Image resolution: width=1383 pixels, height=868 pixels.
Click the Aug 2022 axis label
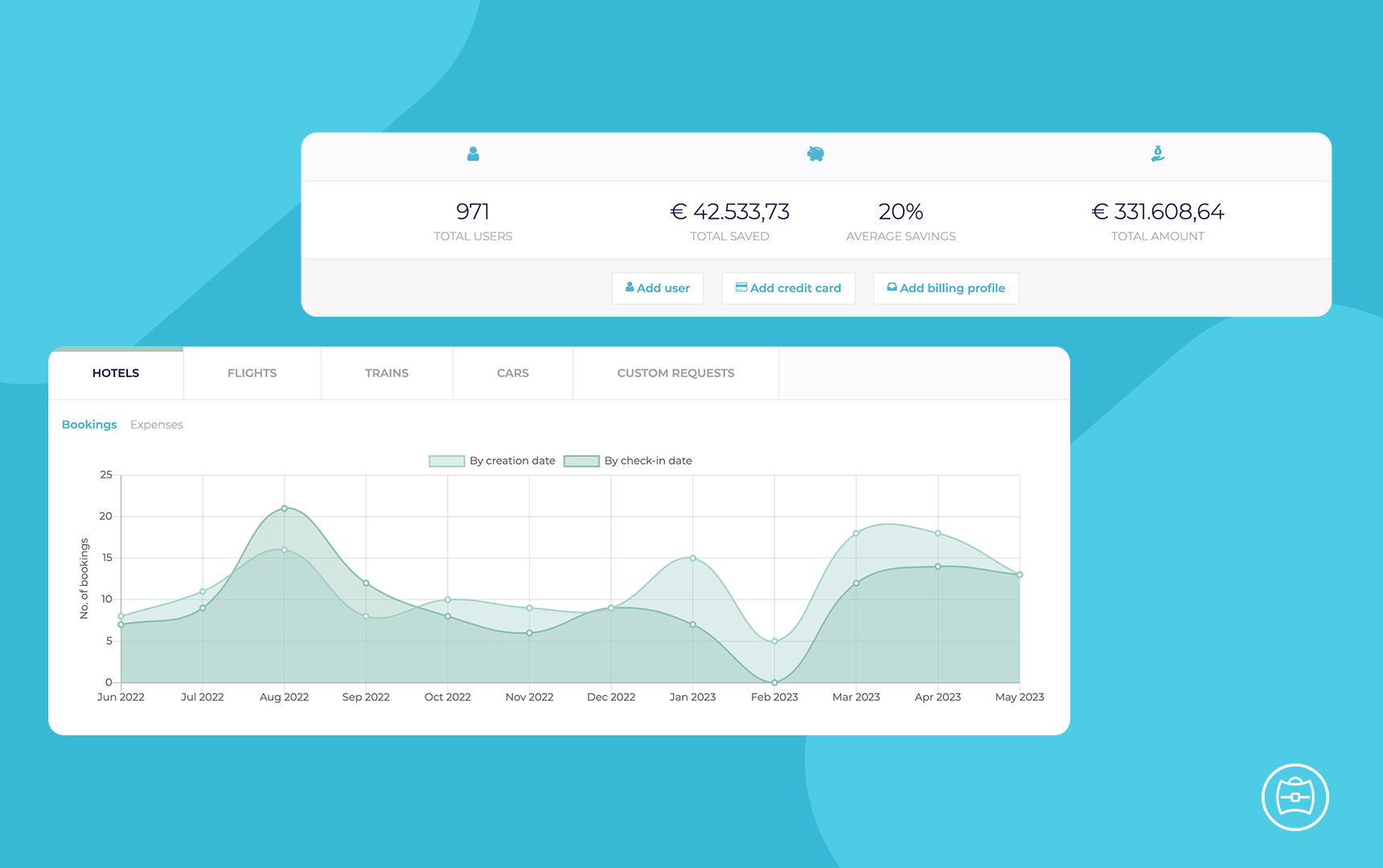[285, 697]
